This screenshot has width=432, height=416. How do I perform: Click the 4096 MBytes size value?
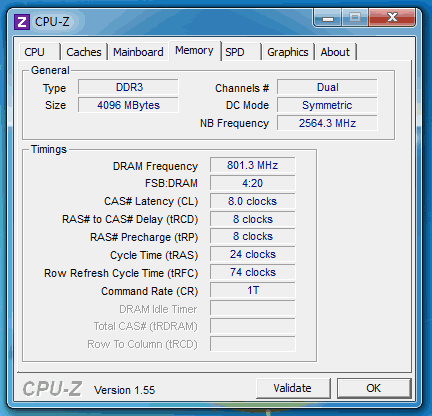128,105
